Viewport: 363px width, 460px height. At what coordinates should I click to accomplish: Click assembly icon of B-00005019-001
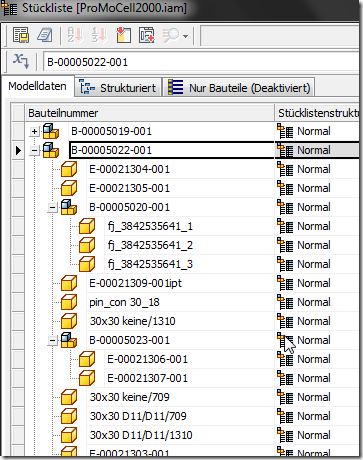click(x=51, y=131)
